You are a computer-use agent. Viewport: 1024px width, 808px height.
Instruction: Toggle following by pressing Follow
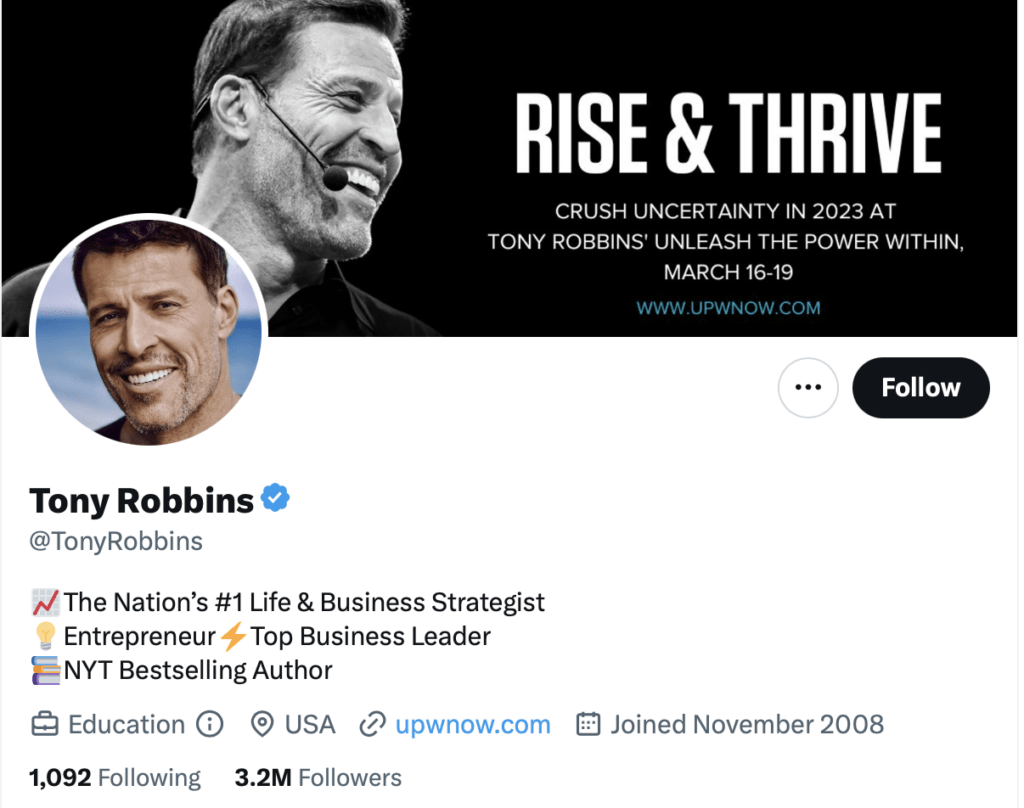(920, 387)
